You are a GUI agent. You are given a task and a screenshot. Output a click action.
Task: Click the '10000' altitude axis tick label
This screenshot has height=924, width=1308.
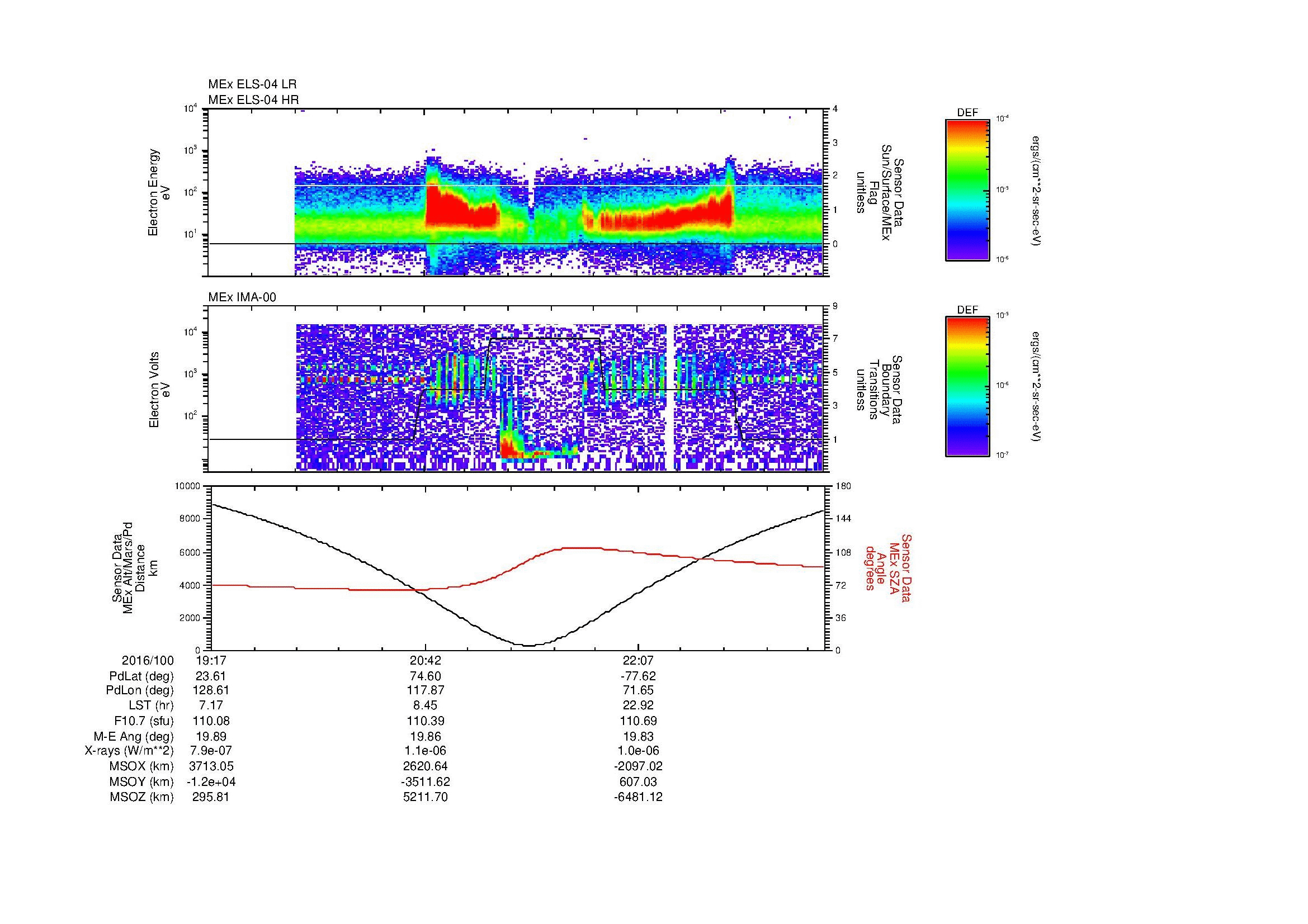(187, 486)
